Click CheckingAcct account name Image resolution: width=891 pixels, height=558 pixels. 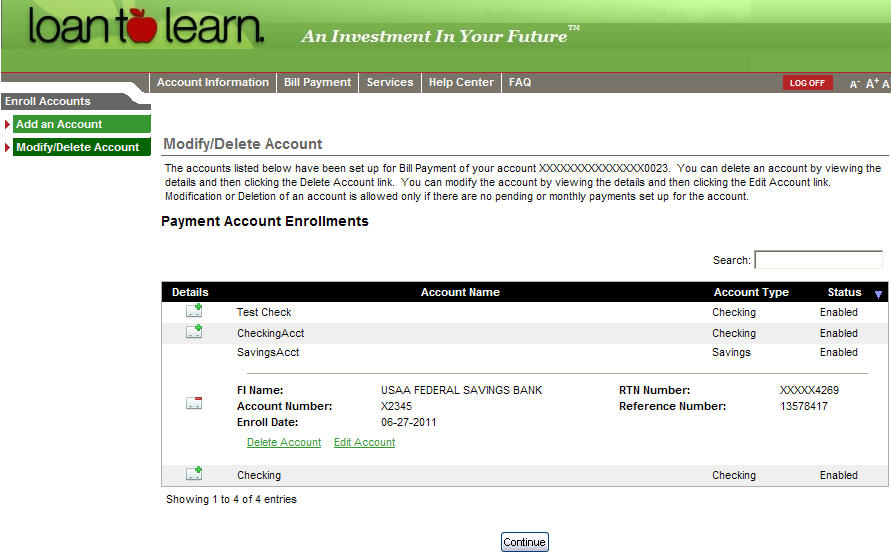(270, 333)
